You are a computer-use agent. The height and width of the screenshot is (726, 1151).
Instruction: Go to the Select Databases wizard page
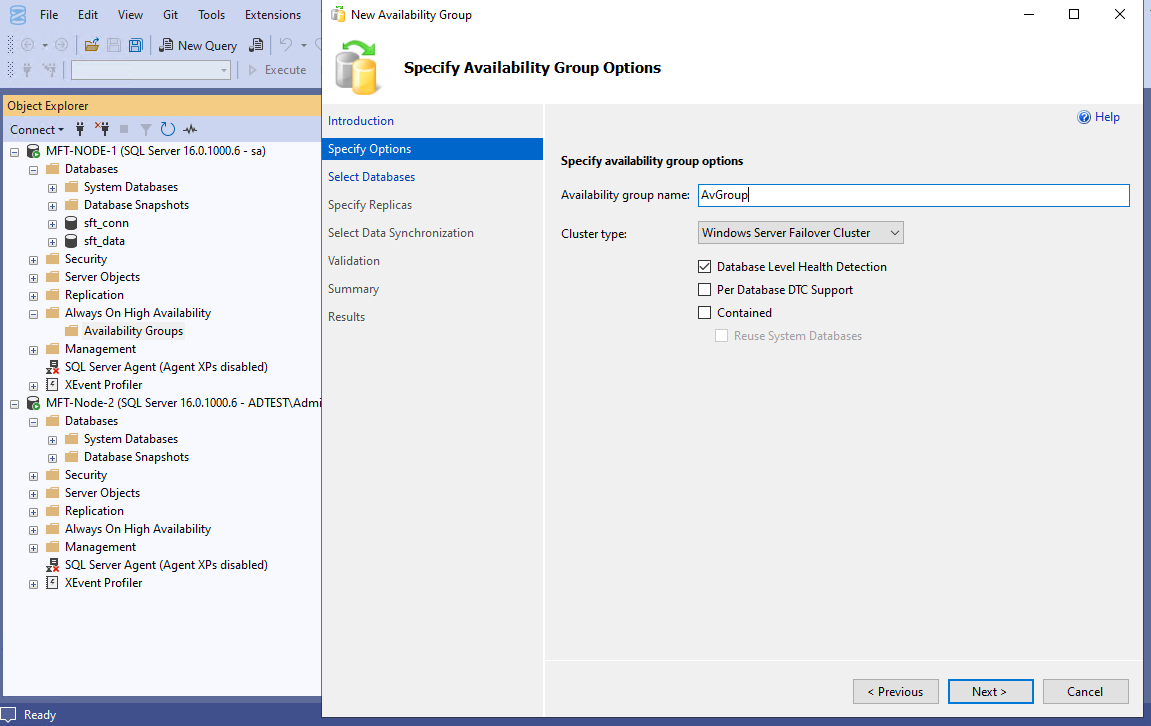click(x=371, y=177)
